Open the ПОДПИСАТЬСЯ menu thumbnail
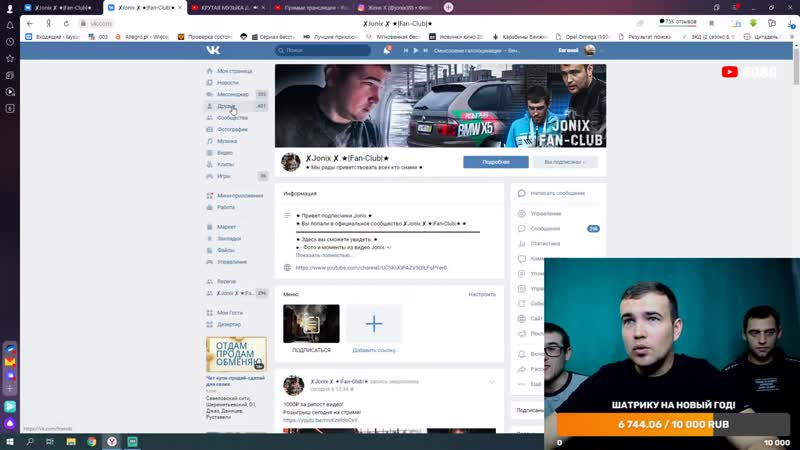800x450 pixels. (x=311, y=323)
